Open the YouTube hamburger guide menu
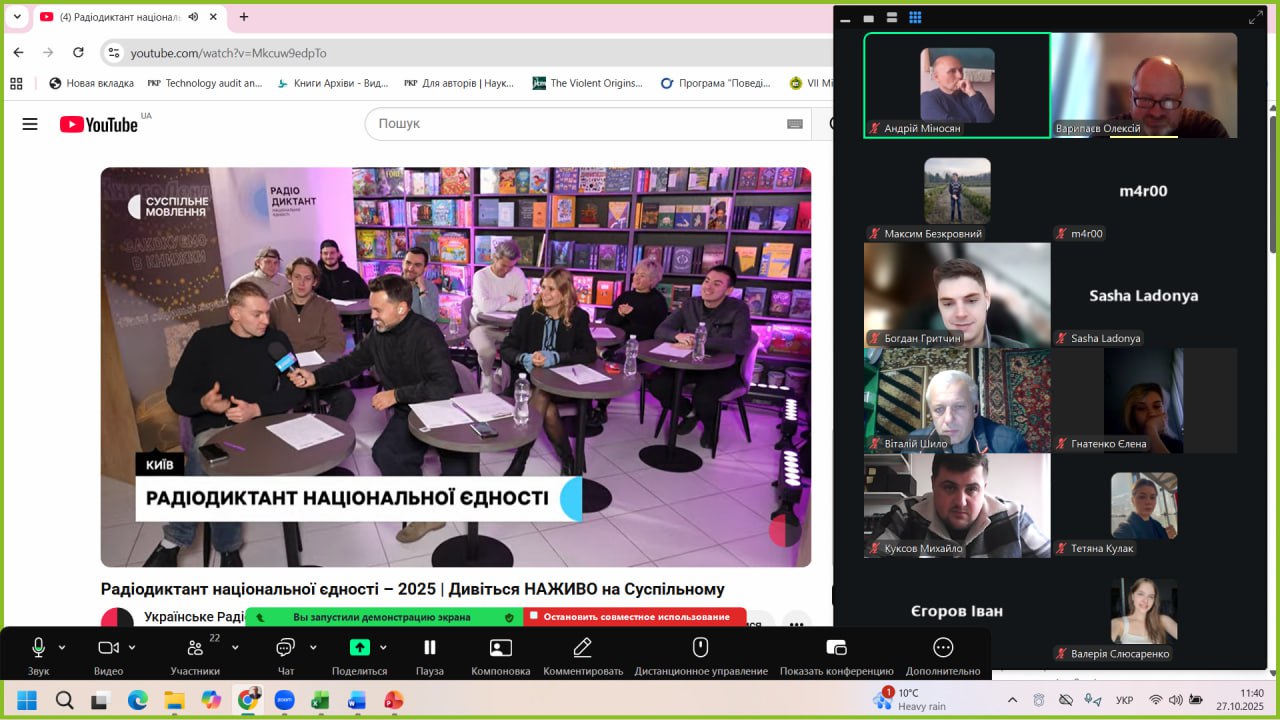 [30, 124]
